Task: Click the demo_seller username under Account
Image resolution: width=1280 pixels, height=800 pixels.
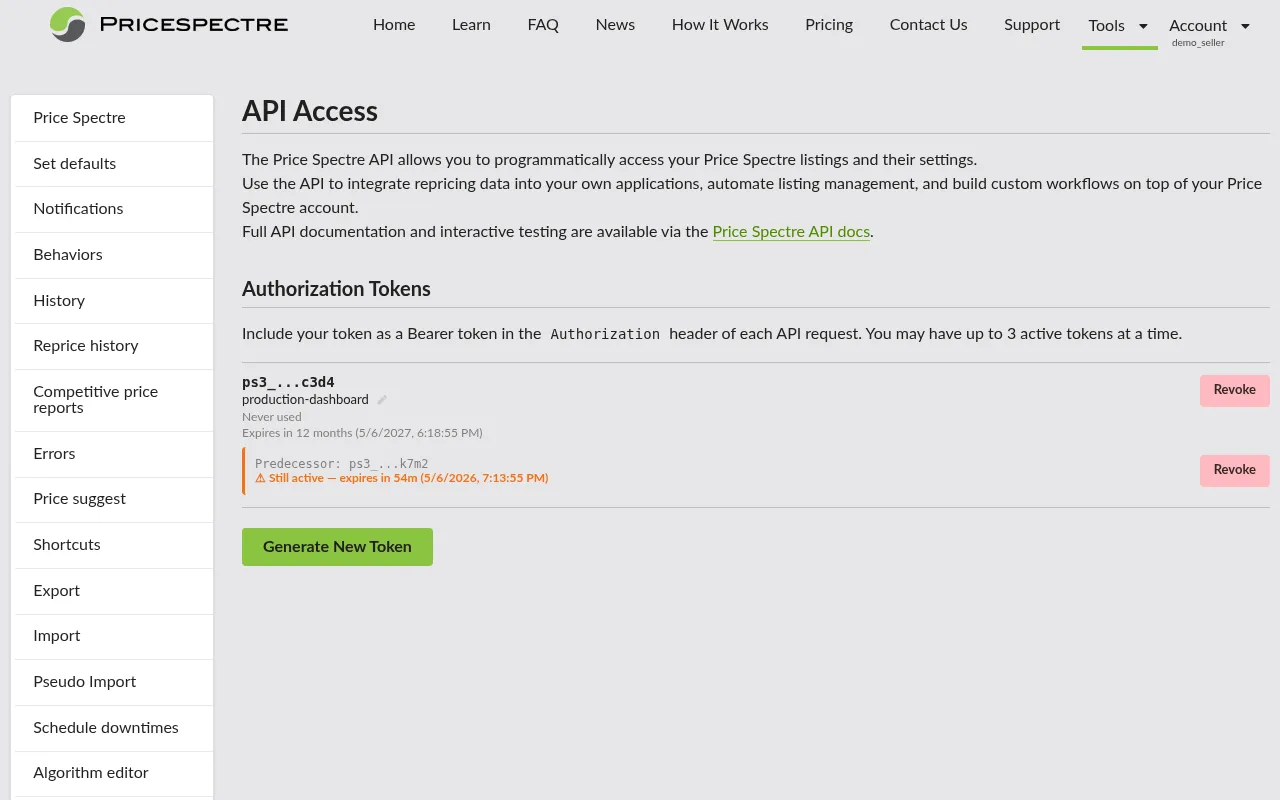Action: 1198,43
